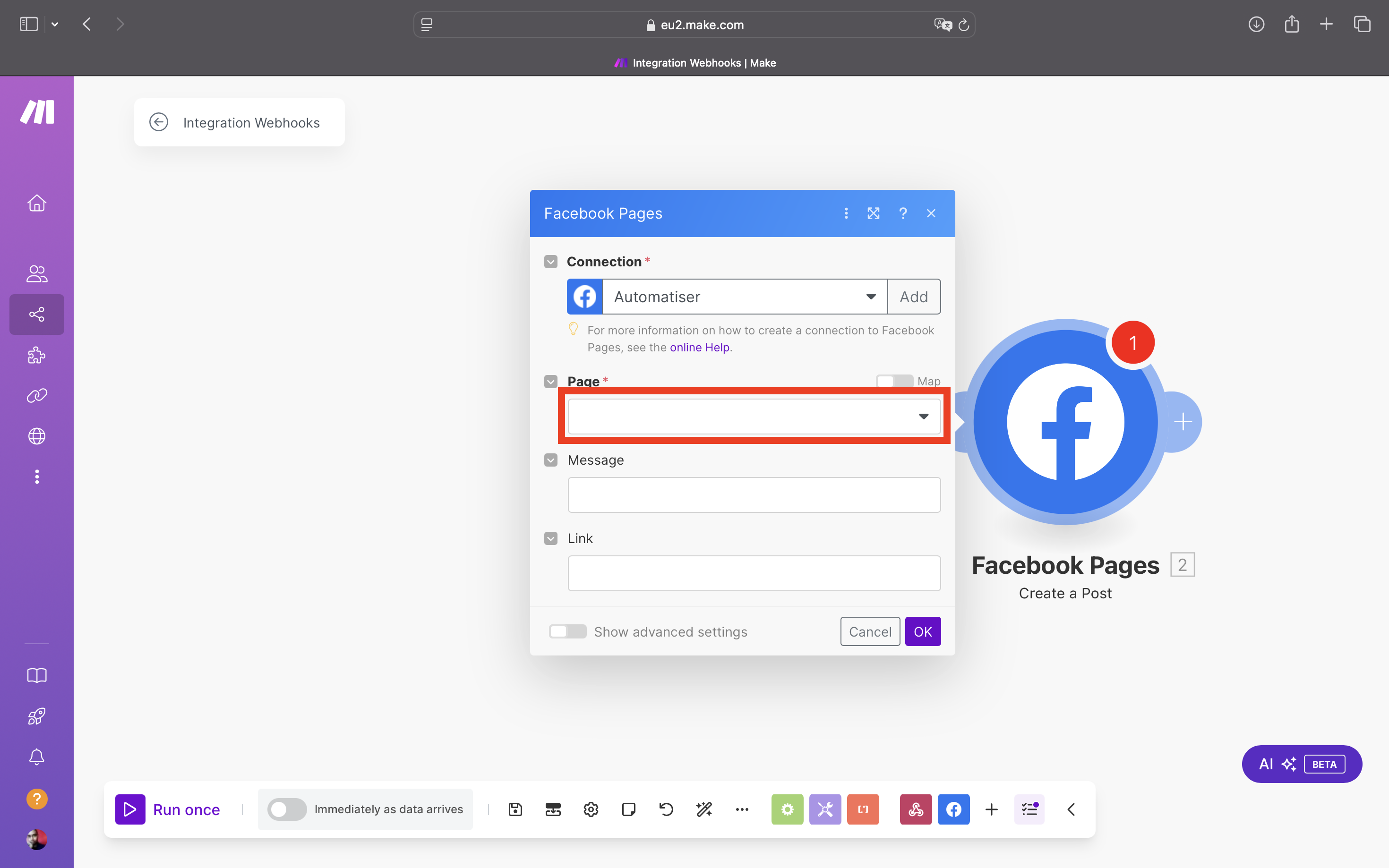
Task: Open the Resource hub book icon
Action: [37, 675]
